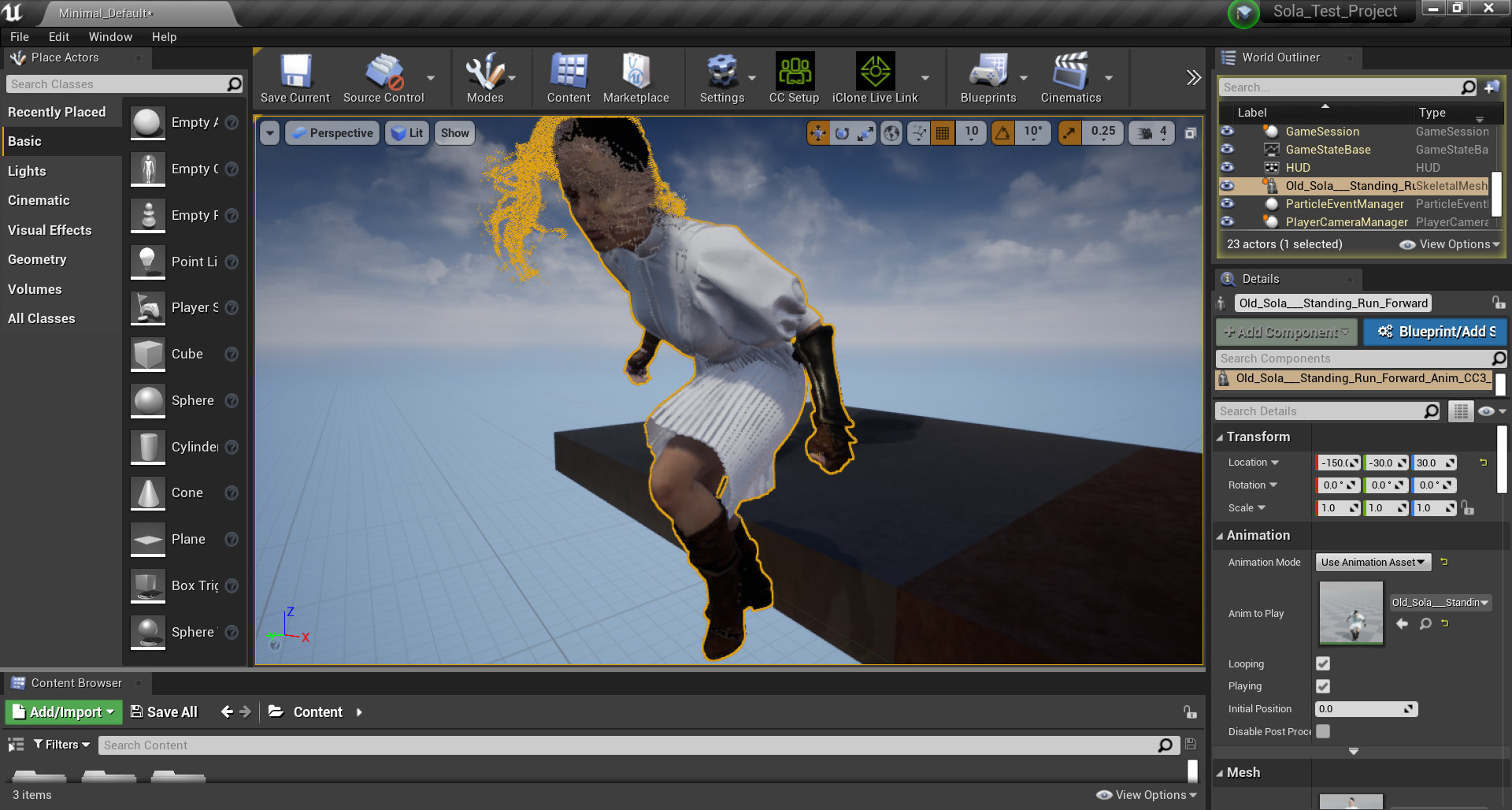Collapse the Animation section

[1220, 536]
